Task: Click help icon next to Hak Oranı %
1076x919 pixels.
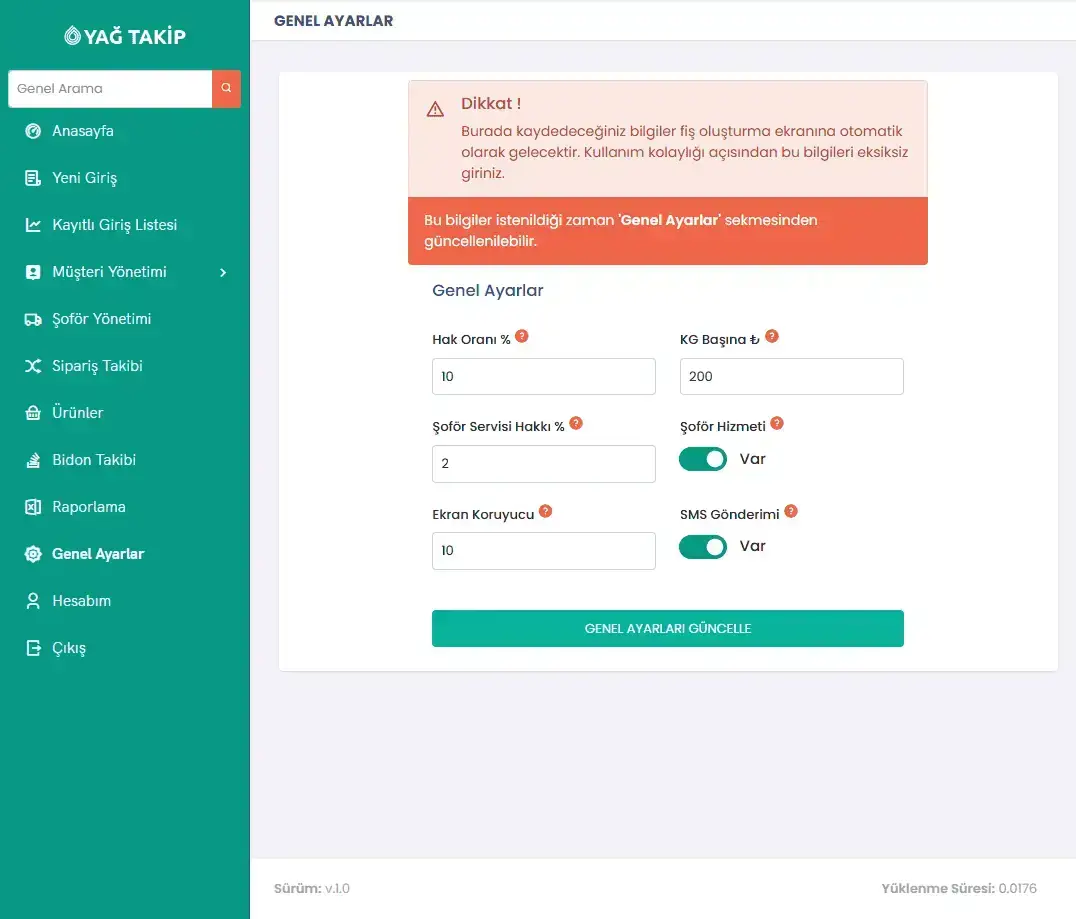Action: click(x=522, y=336)
